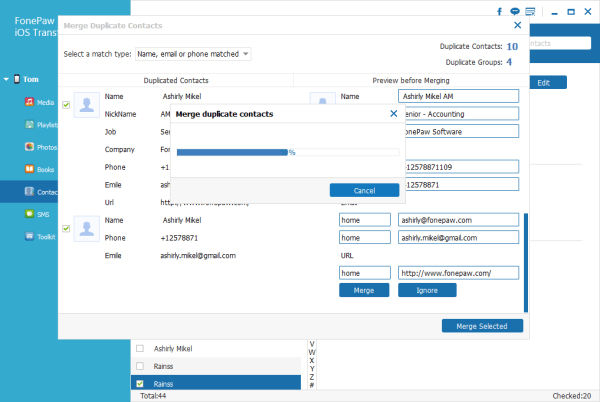
Task: Click the home label beside ashirly@fonepaw.com
Action: (x=365, y=220)
